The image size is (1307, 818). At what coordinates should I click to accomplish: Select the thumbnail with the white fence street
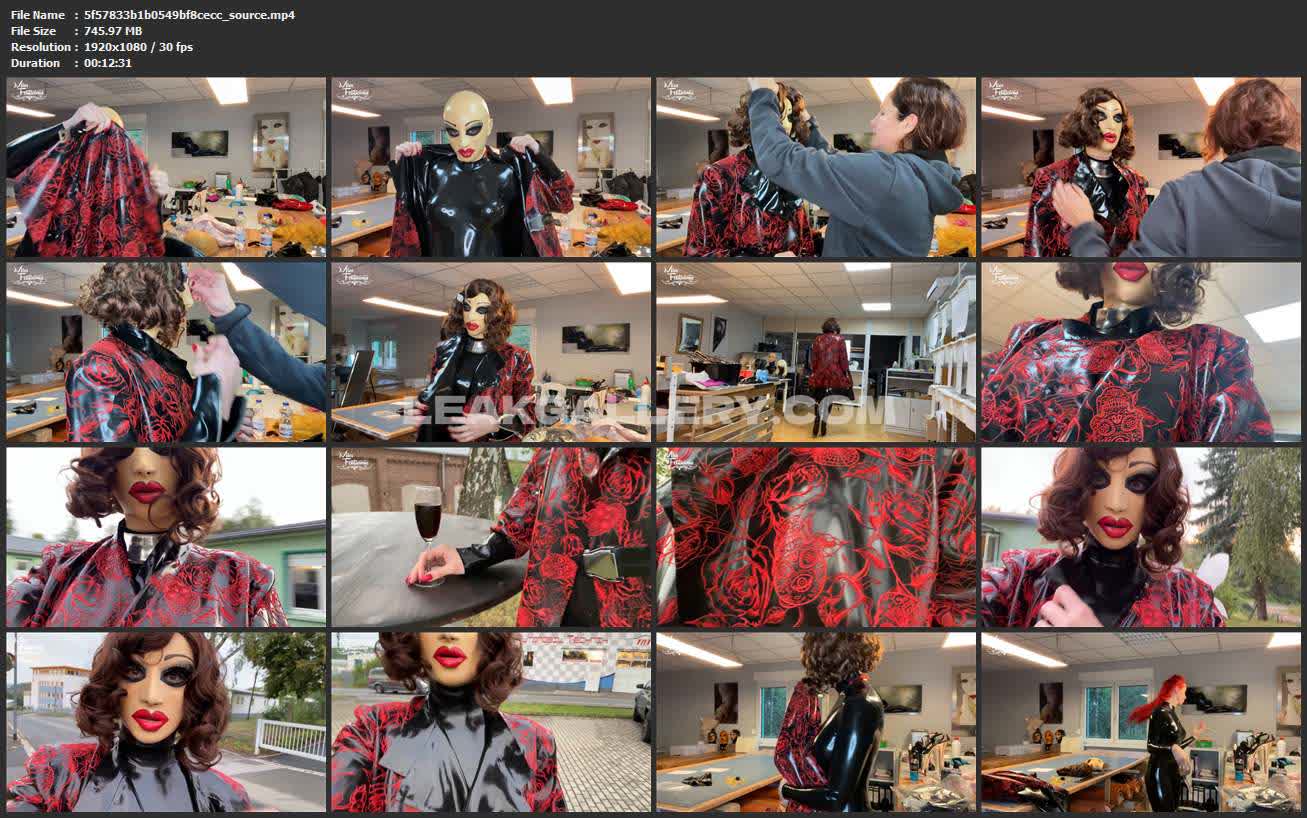166,721
